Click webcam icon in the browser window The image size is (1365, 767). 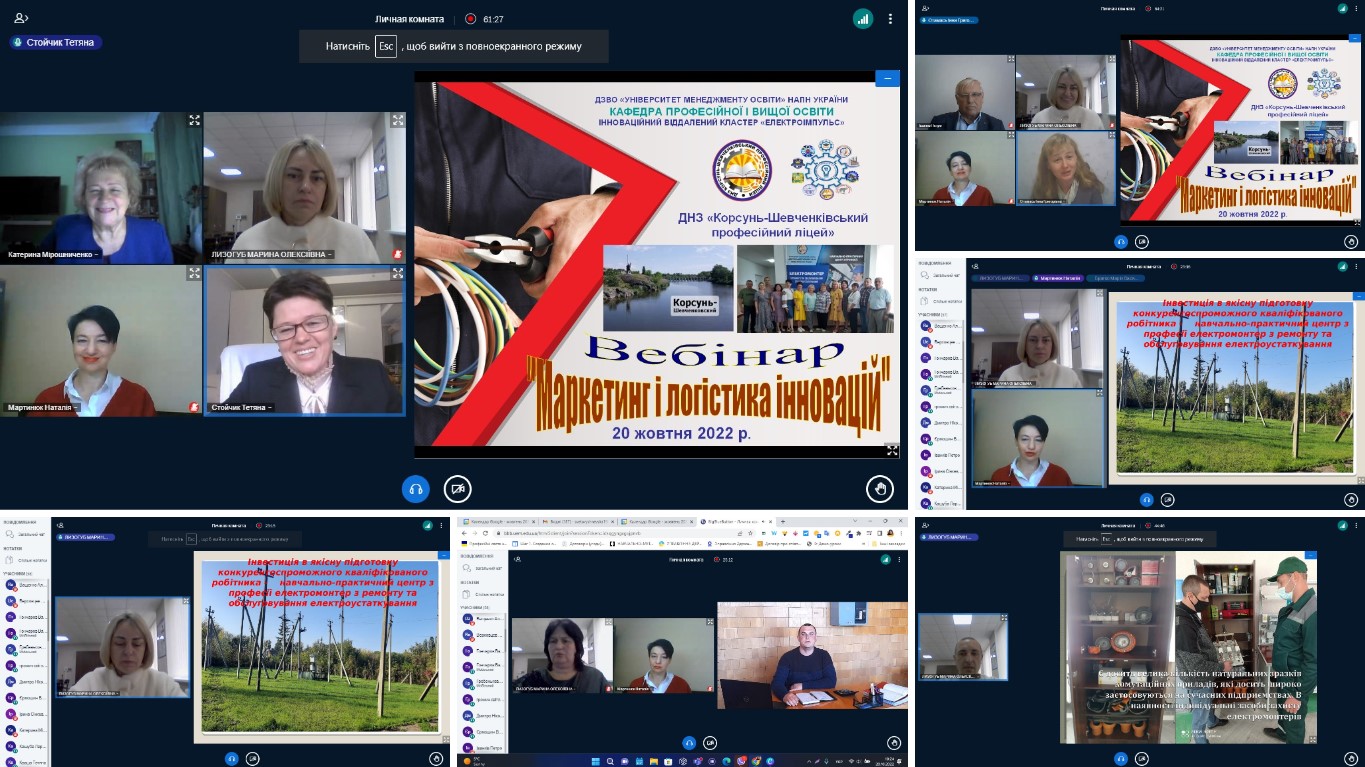709,743
